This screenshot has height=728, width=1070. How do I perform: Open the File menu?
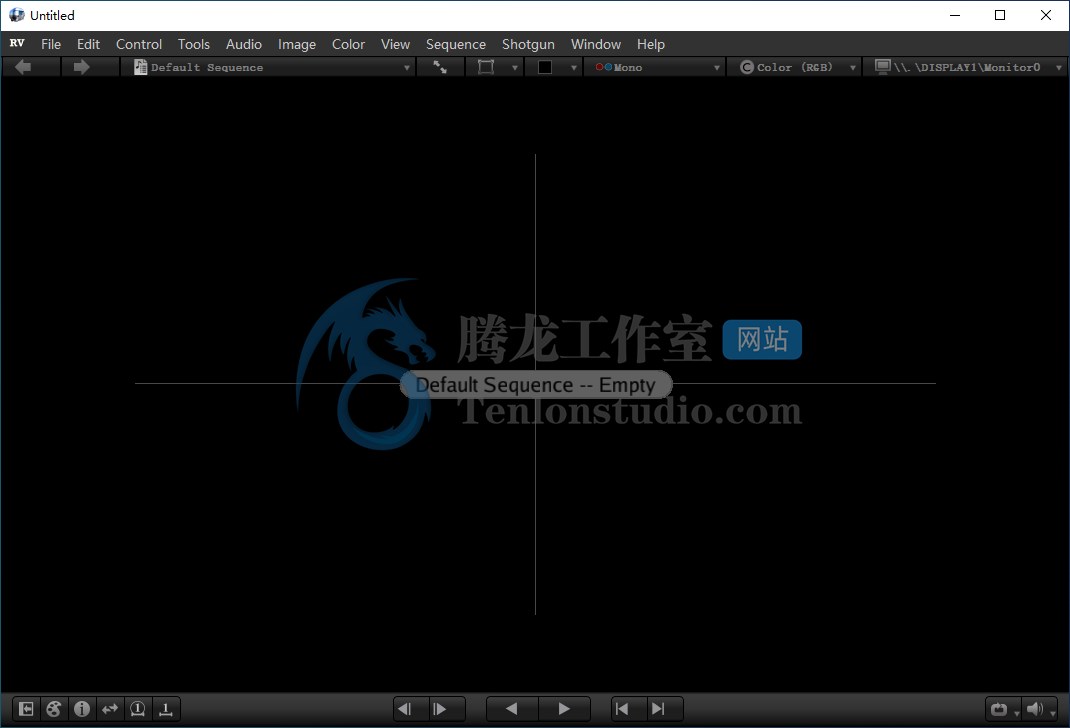coord(50,44)
